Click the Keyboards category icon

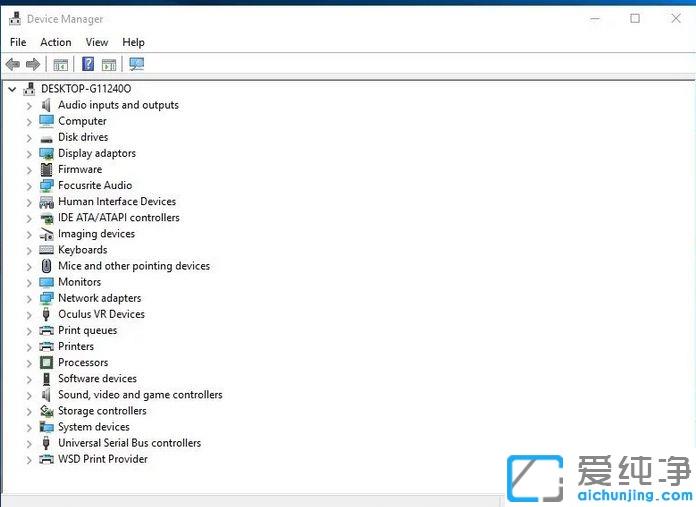[x=46, y=250]
